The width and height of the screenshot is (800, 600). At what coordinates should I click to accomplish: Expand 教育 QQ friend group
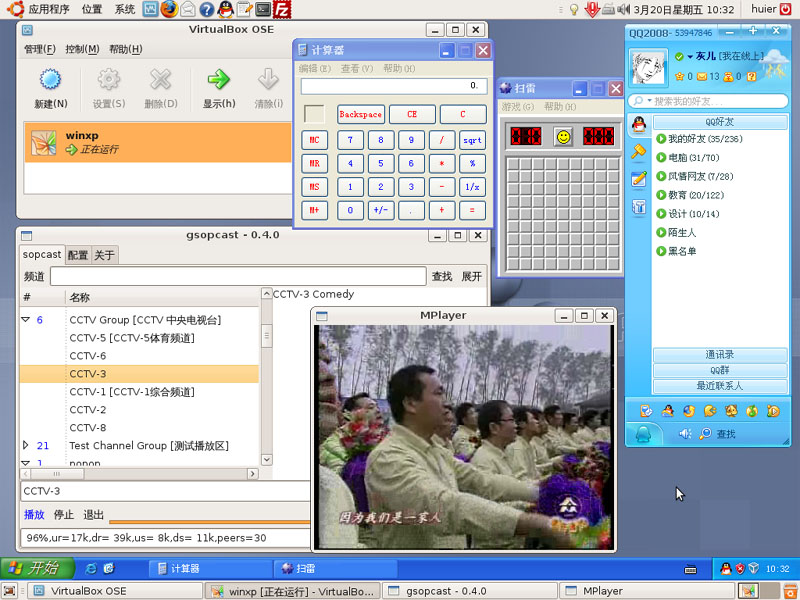(661, 195)
